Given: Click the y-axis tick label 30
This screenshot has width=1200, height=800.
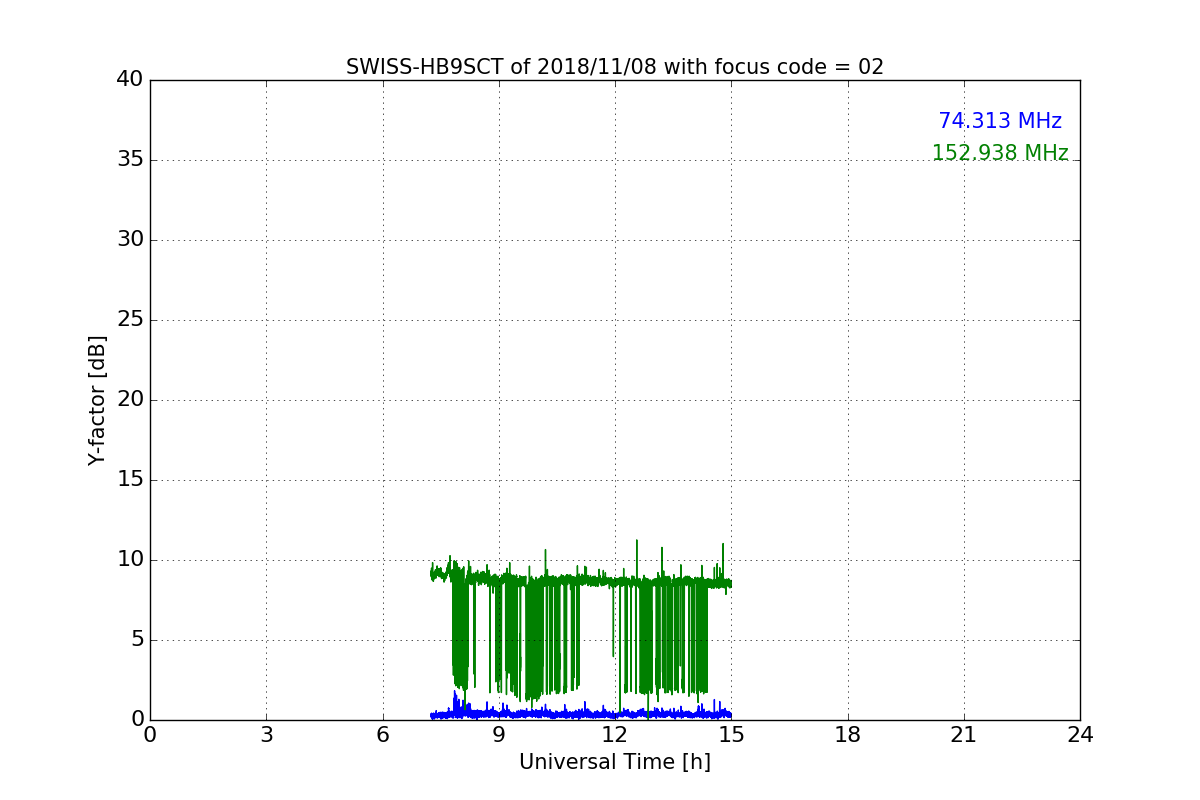Looking at the screenshot, I should 130,240.
